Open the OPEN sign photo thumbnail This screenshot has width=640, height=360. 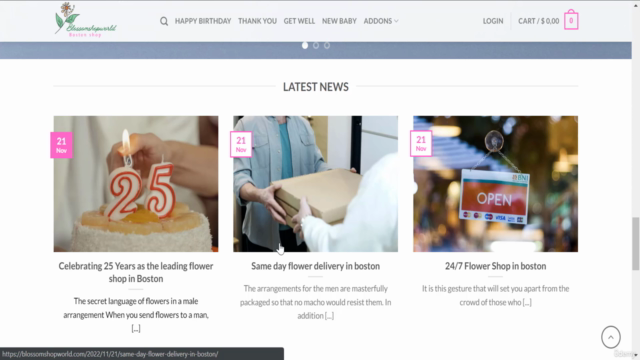[496, 184]
